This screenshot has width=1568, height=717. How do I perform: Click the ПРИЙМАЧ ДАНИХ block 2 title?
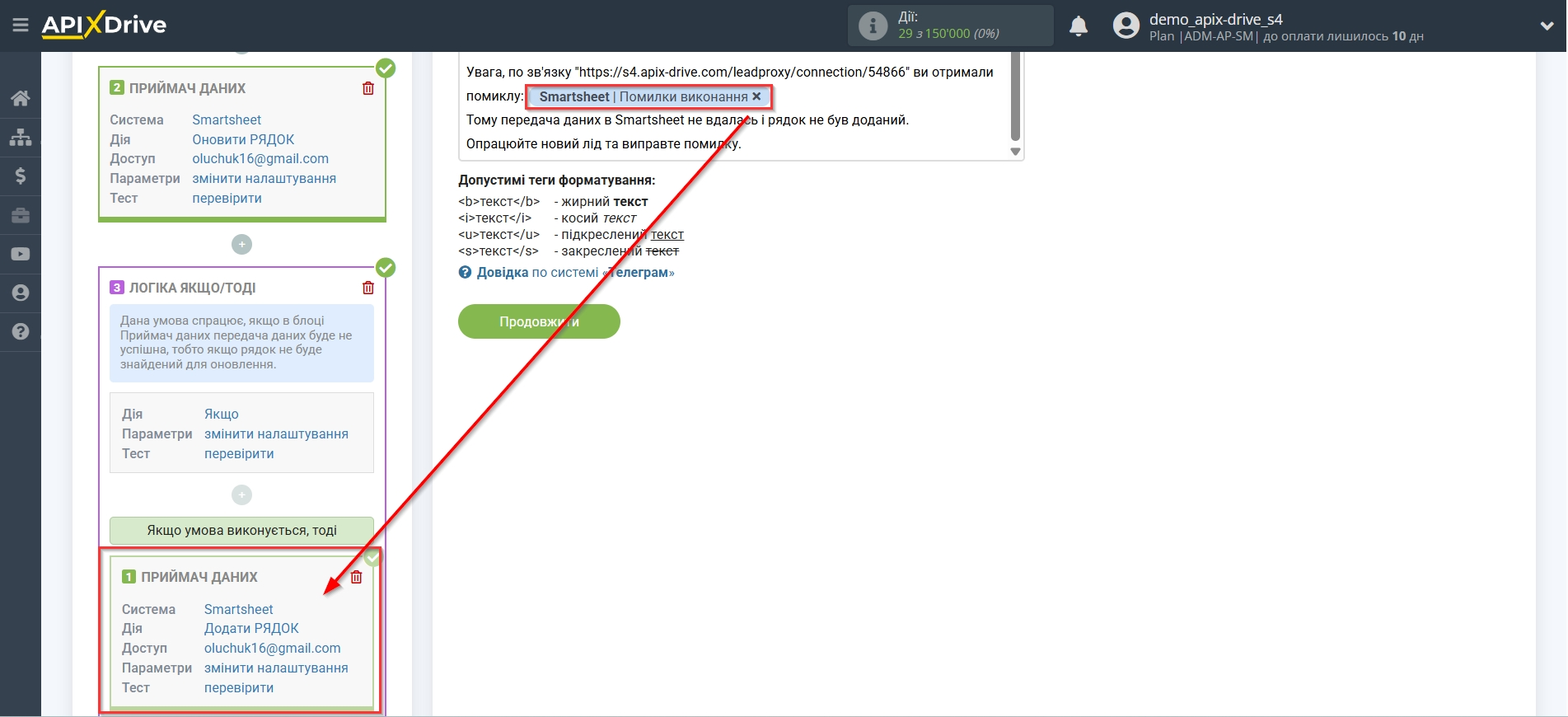[x=187, y=88]
